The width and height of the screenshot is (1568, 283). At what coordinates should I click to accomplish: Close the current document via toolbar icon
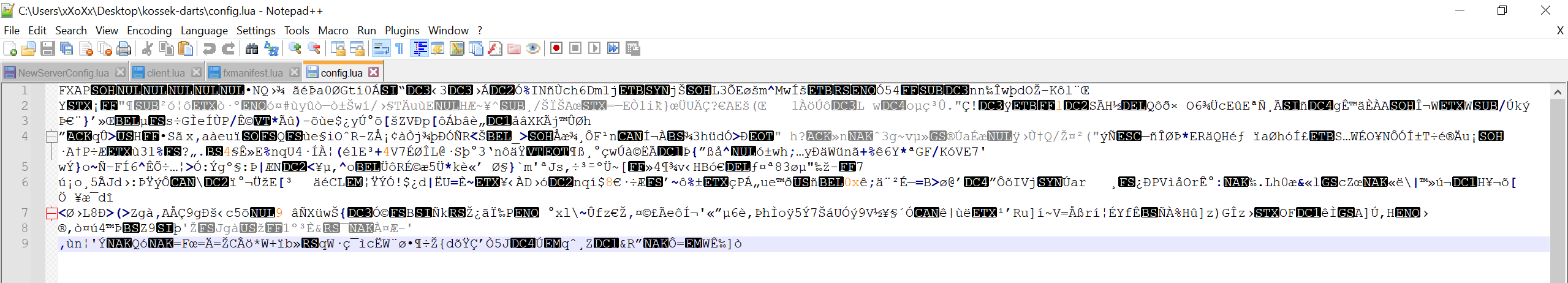point(86,48)
